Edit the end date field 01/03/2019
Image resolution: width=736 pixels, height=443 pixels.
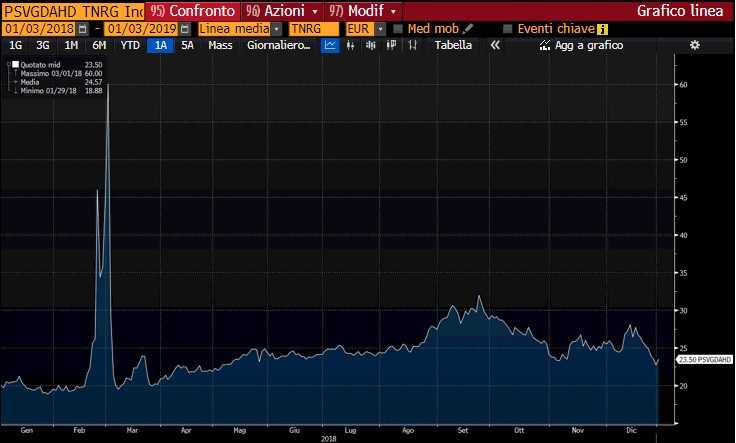point(142,29)
